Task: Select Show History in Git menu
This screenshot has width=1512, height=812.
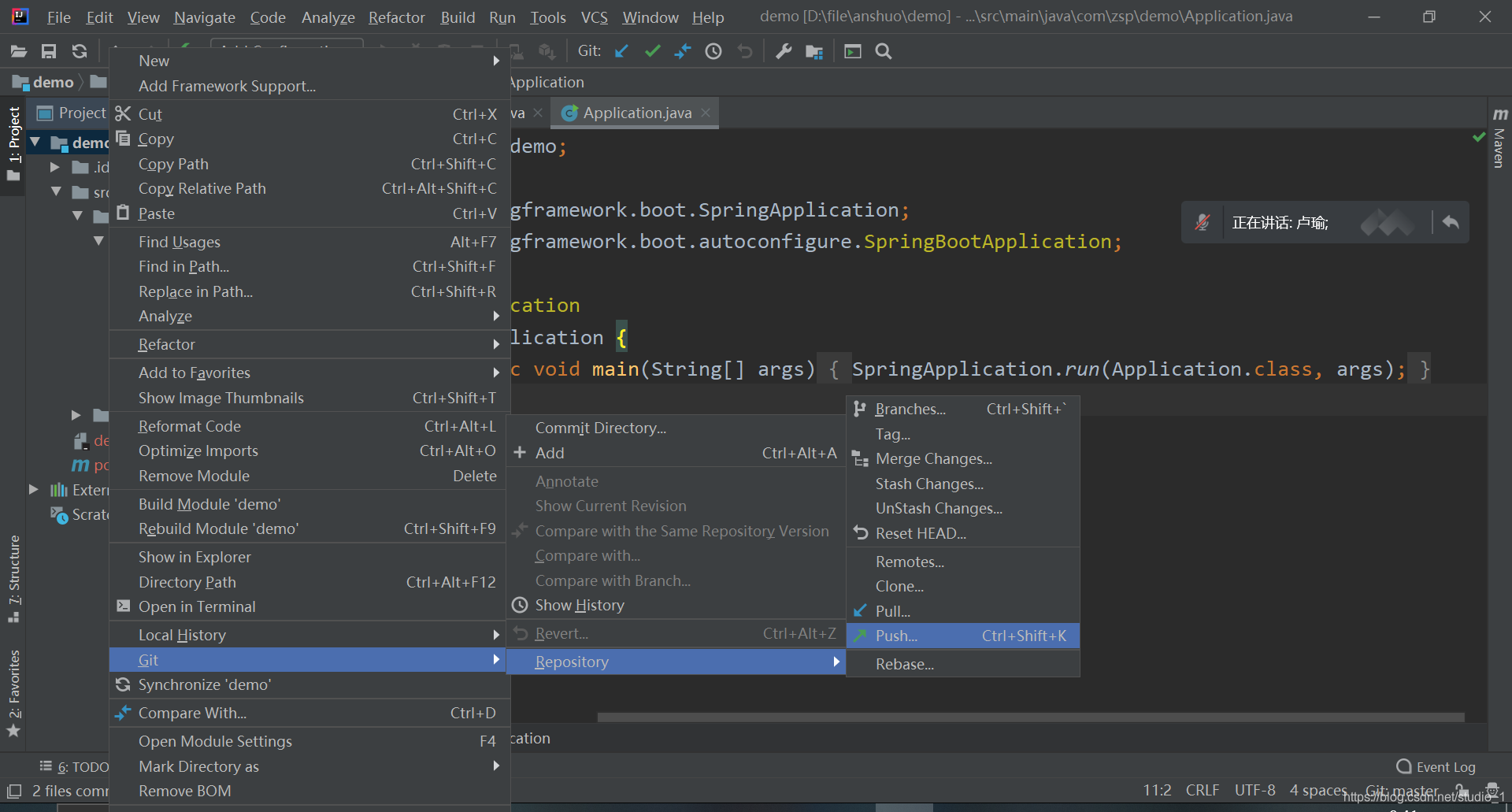Action: pyautogui.click(x=676, y=605)
